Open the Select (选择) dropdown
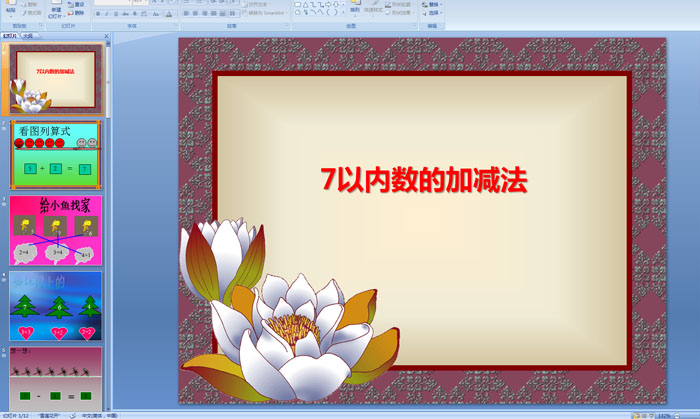700x419 pixels. coord(432,13)
